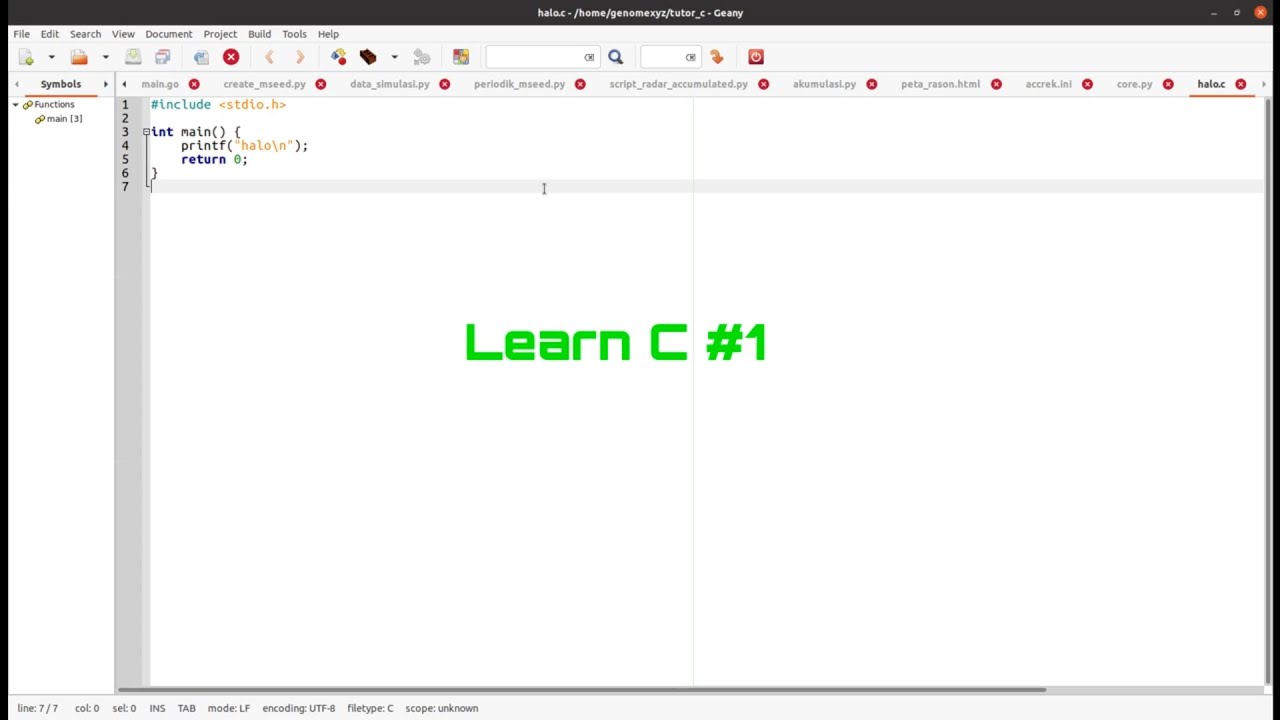1280x720 pixels.
Task: Clear the goto line field
Action: coord(690,57)
